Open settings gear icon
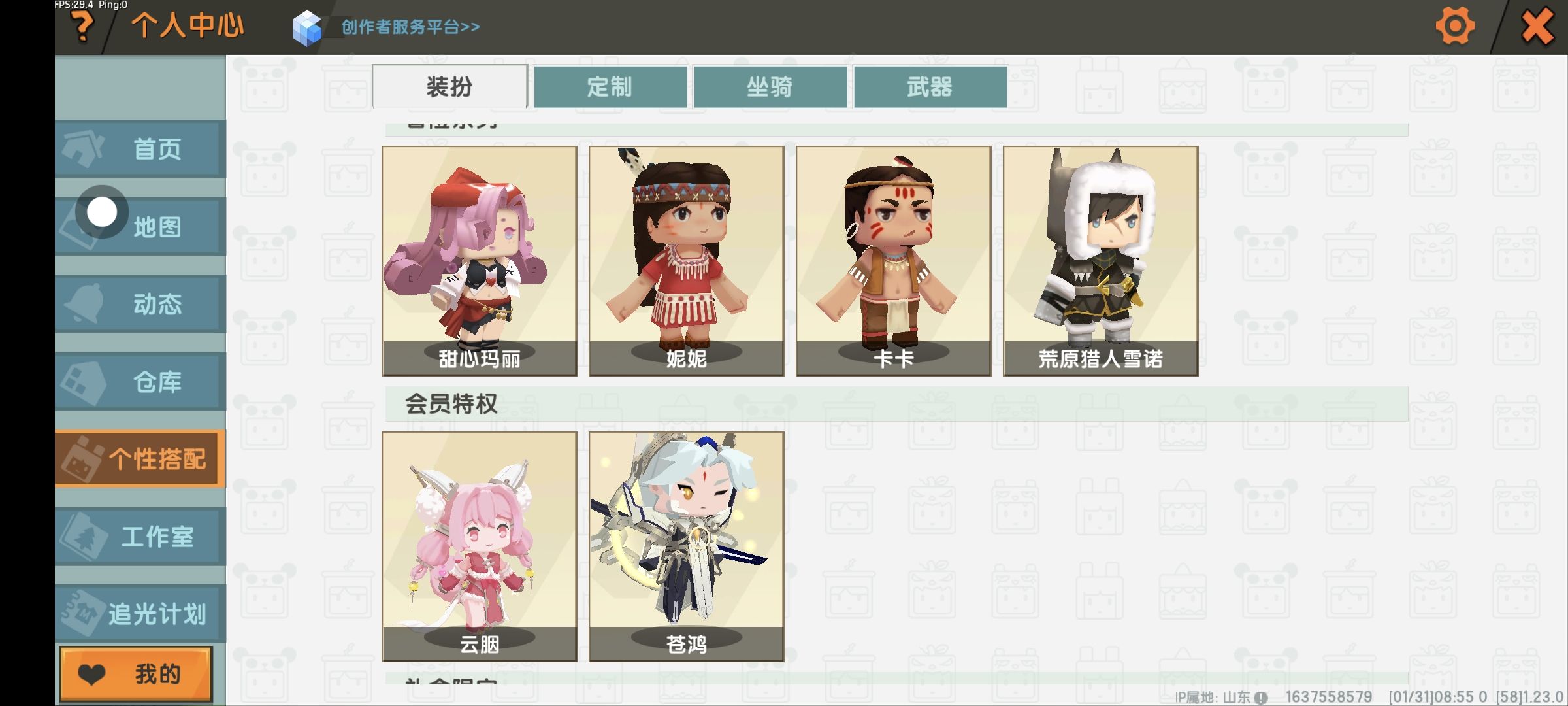The width and height of the screenshot is (1568, 706). [1455, 27]
